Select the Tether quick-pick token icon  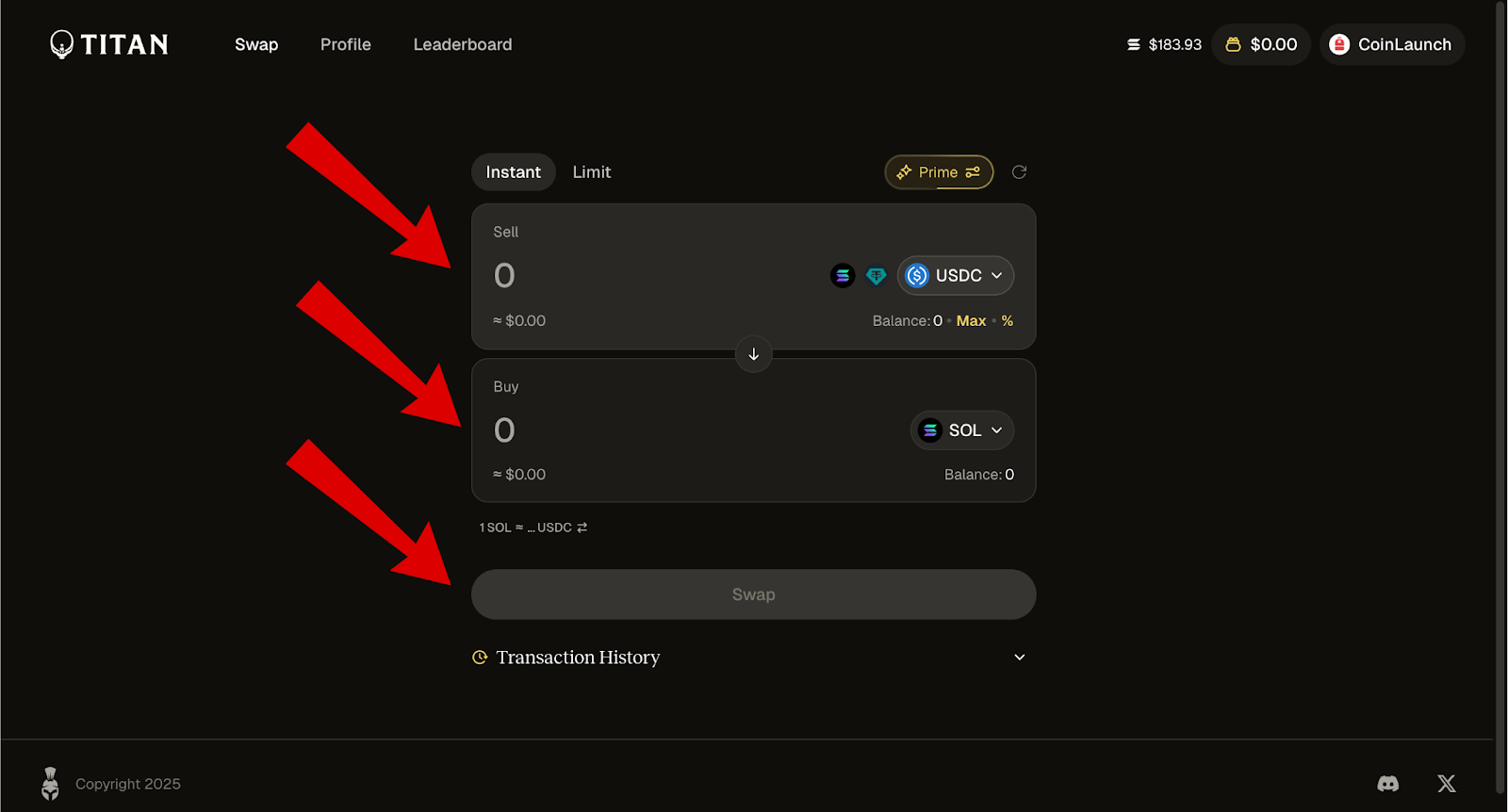coord(876,275)
